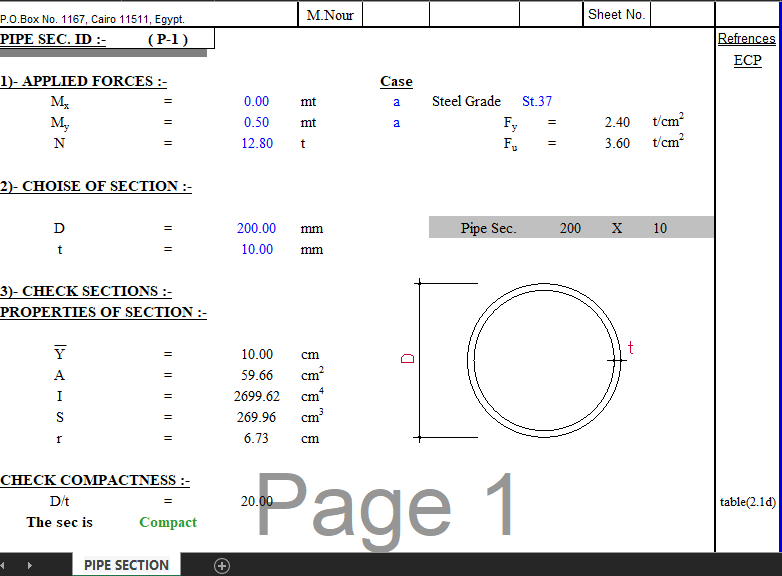
Task: Select the Mx value cell 0.00
Action: tap(256, 101)
